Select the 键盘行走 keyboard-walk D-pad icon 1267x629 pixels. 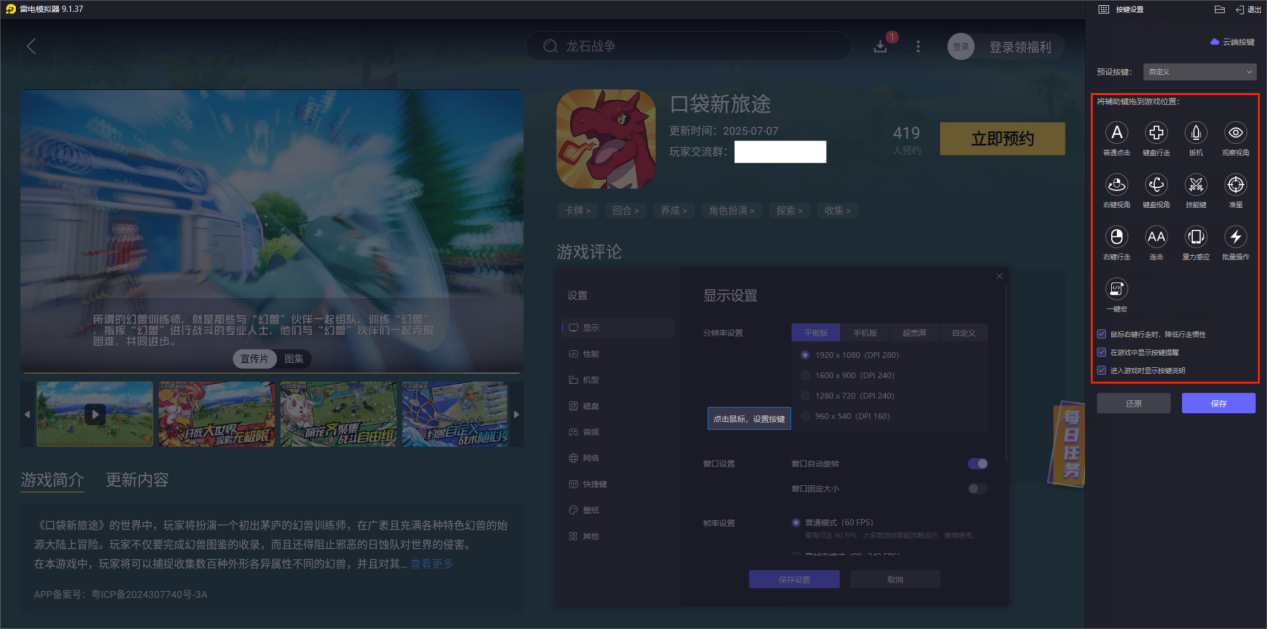click(1156, 133)
